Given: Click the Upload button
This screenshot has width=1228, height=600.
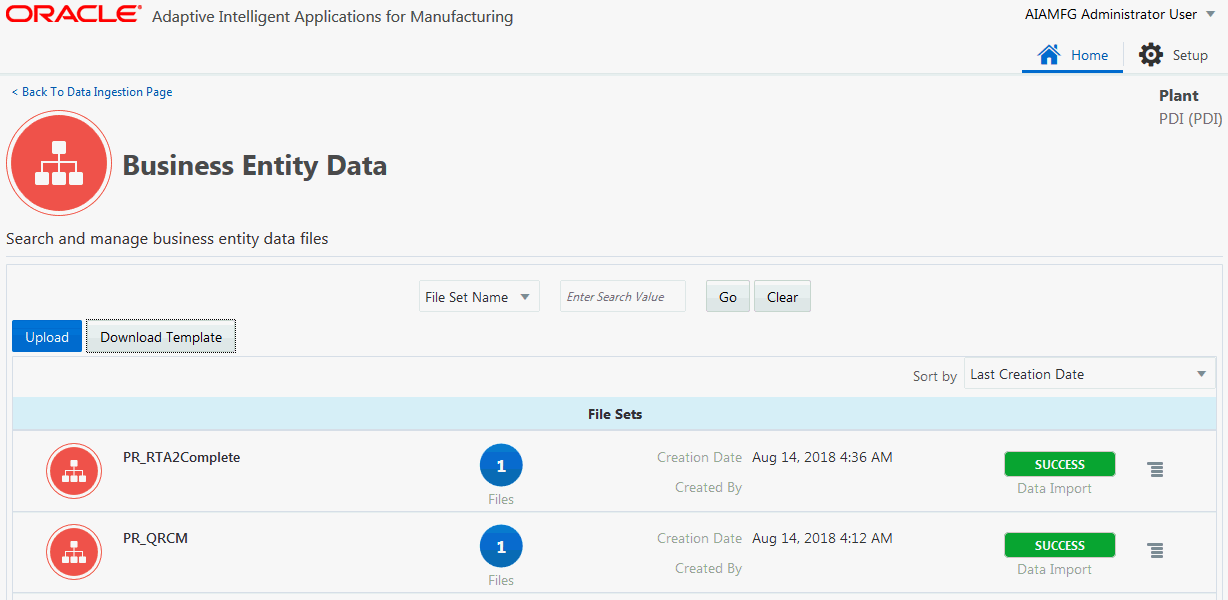Looking at the screenshot, I should coord(47,337).
